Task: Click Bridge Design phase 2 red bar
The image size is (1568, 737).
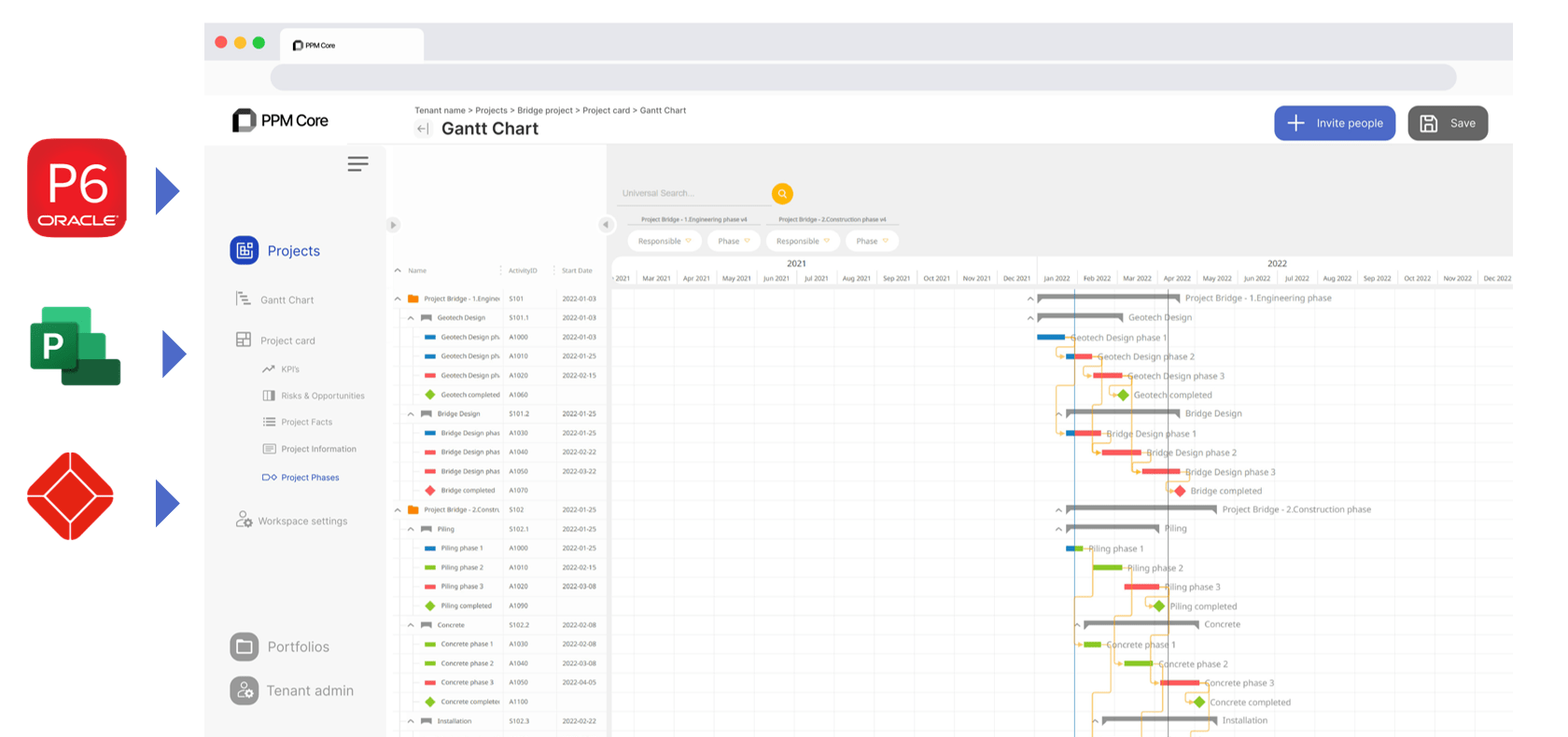Action: 1121,452
